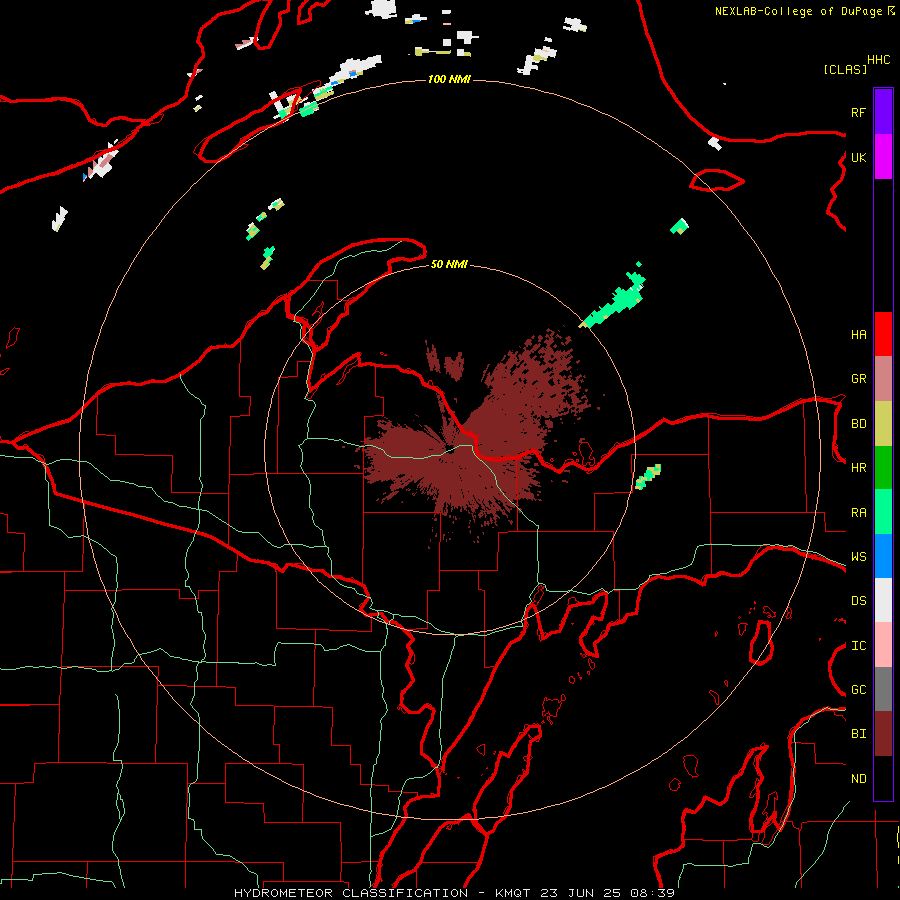Select the BI dark-red legend swatch
The height and width of the screenshot is (900, 900).
coord(883,734)
